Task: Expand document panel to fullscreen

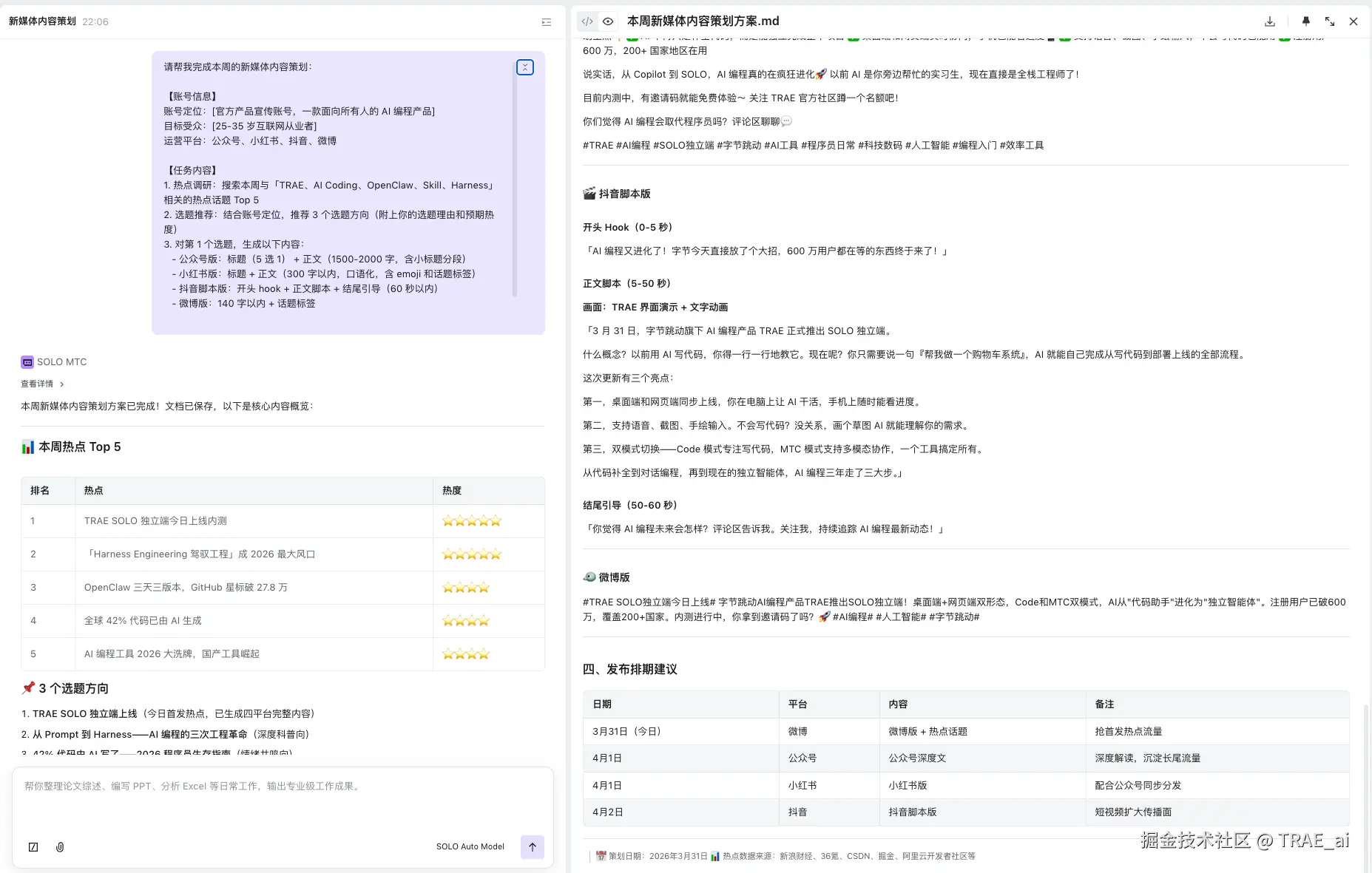Action: click(1330, 21)
